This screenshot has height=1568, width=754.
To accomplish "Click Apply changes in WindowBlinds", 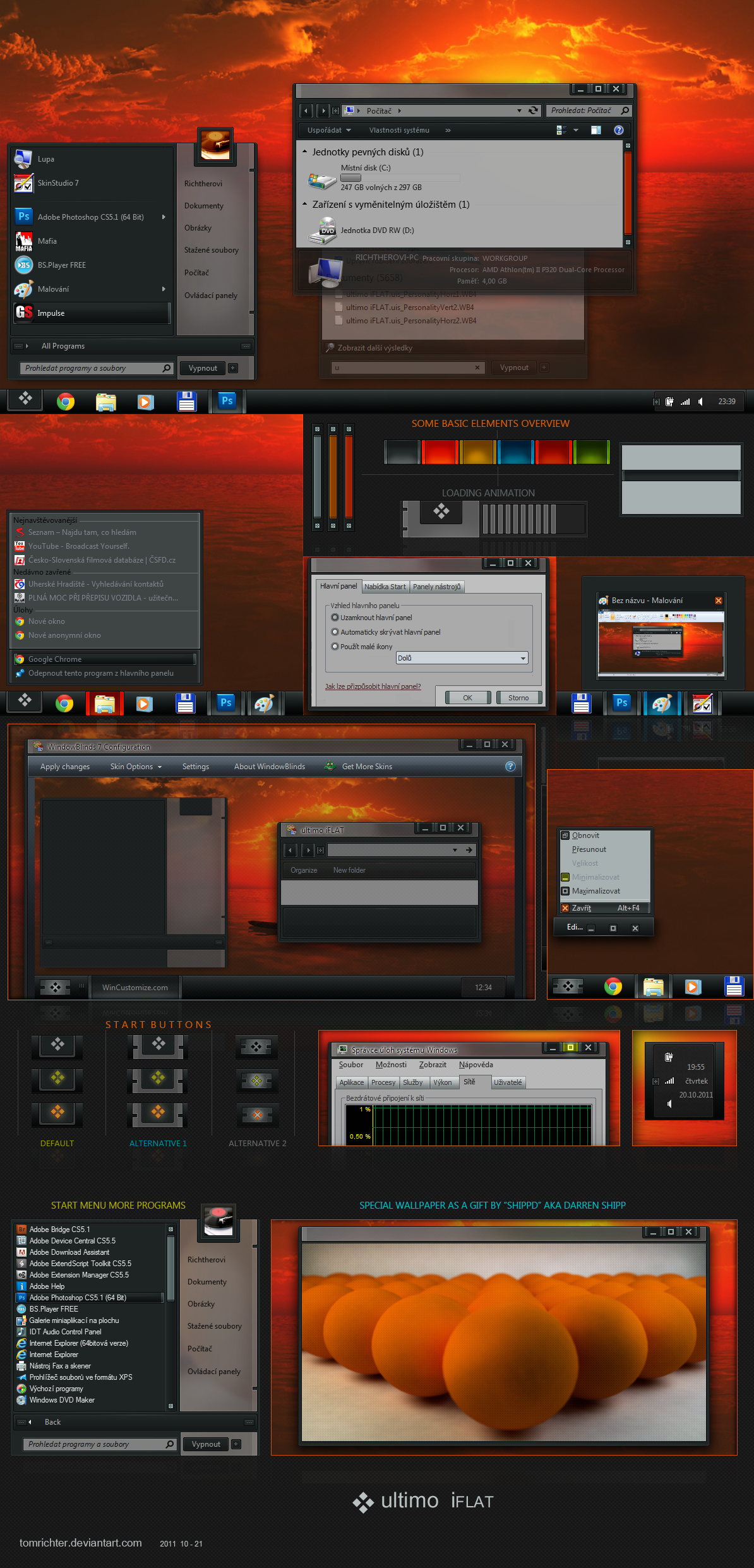I will point(65,767).
